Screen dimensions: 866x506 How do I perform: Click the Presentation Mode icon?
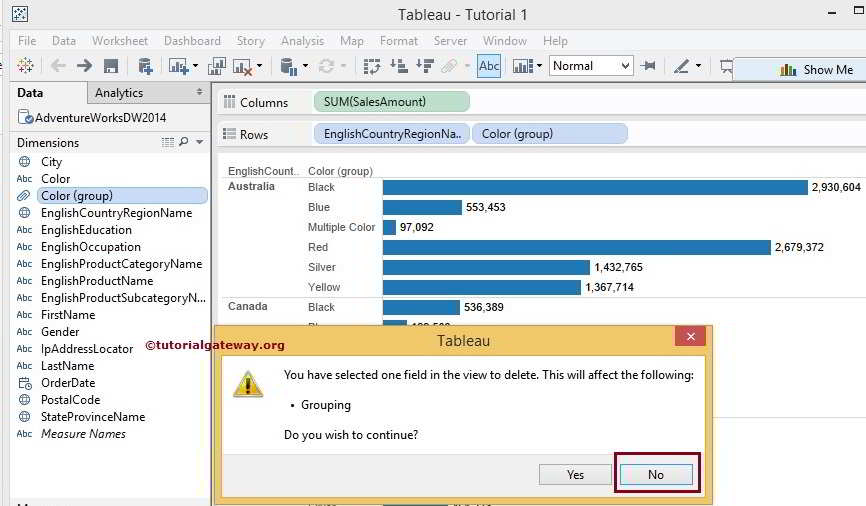726,67
